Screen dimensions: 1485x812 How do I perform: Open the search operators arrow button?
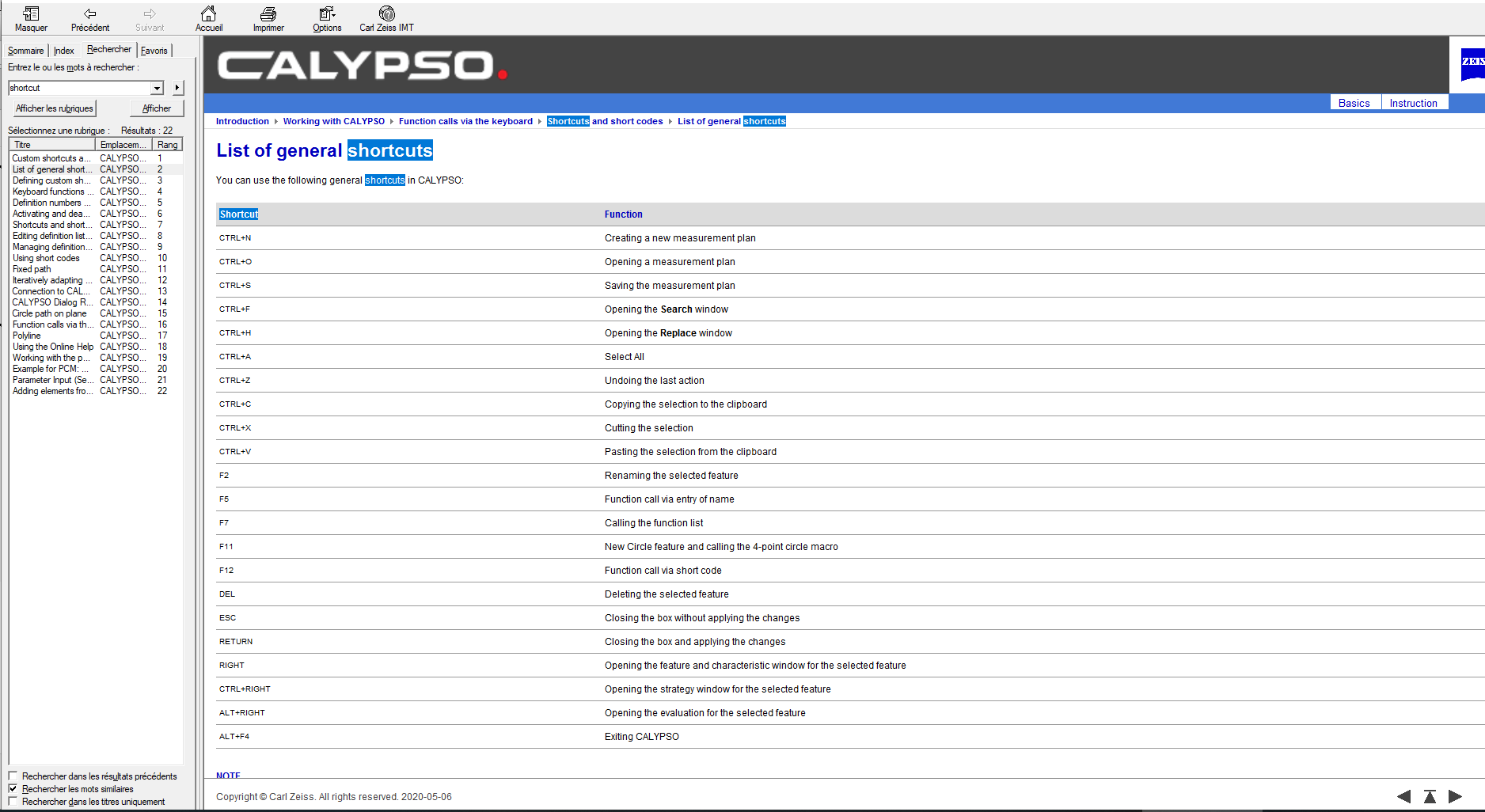pos(177,88)
